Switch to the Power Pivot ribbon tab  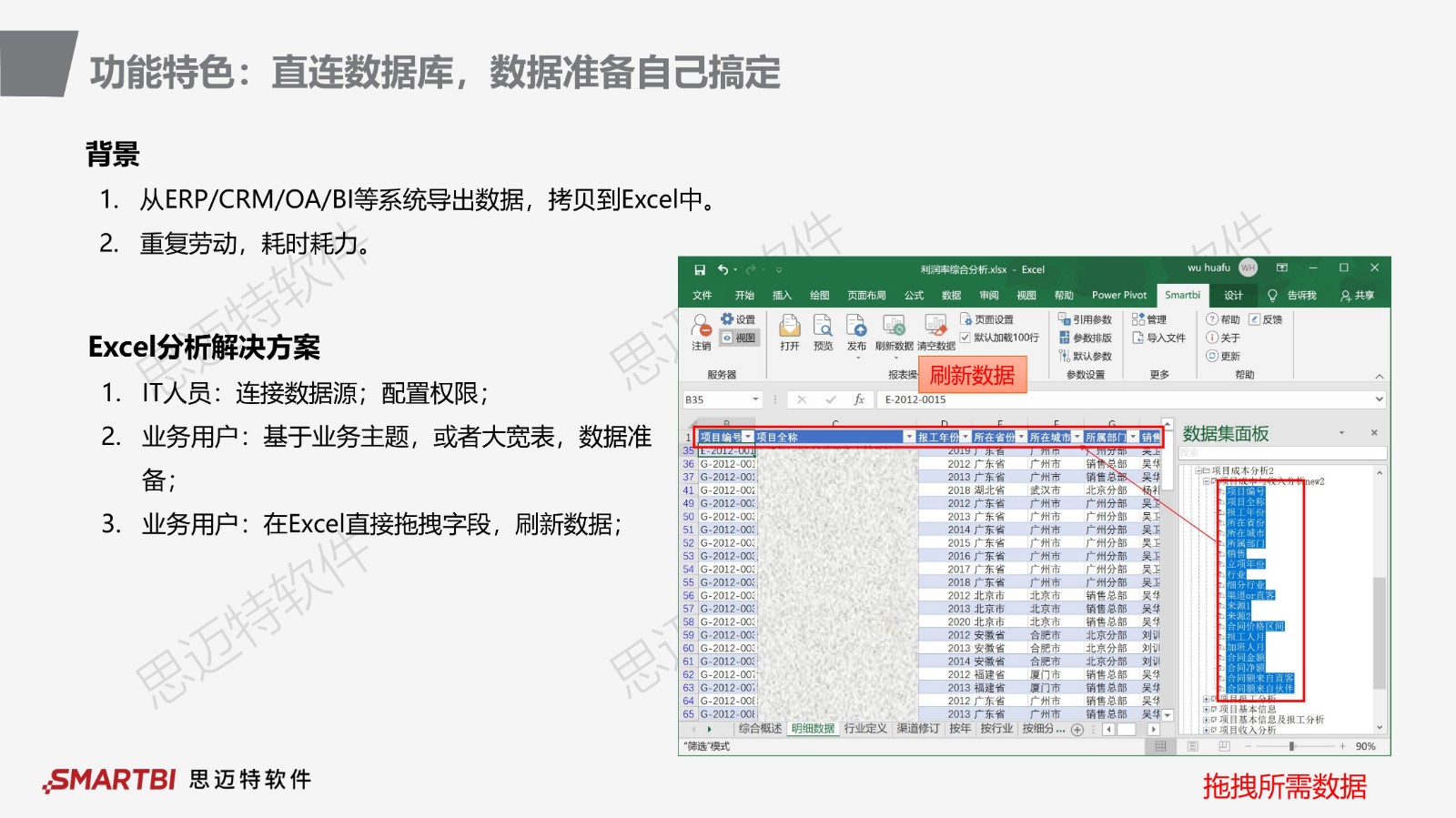click(x=1118, y=296)
